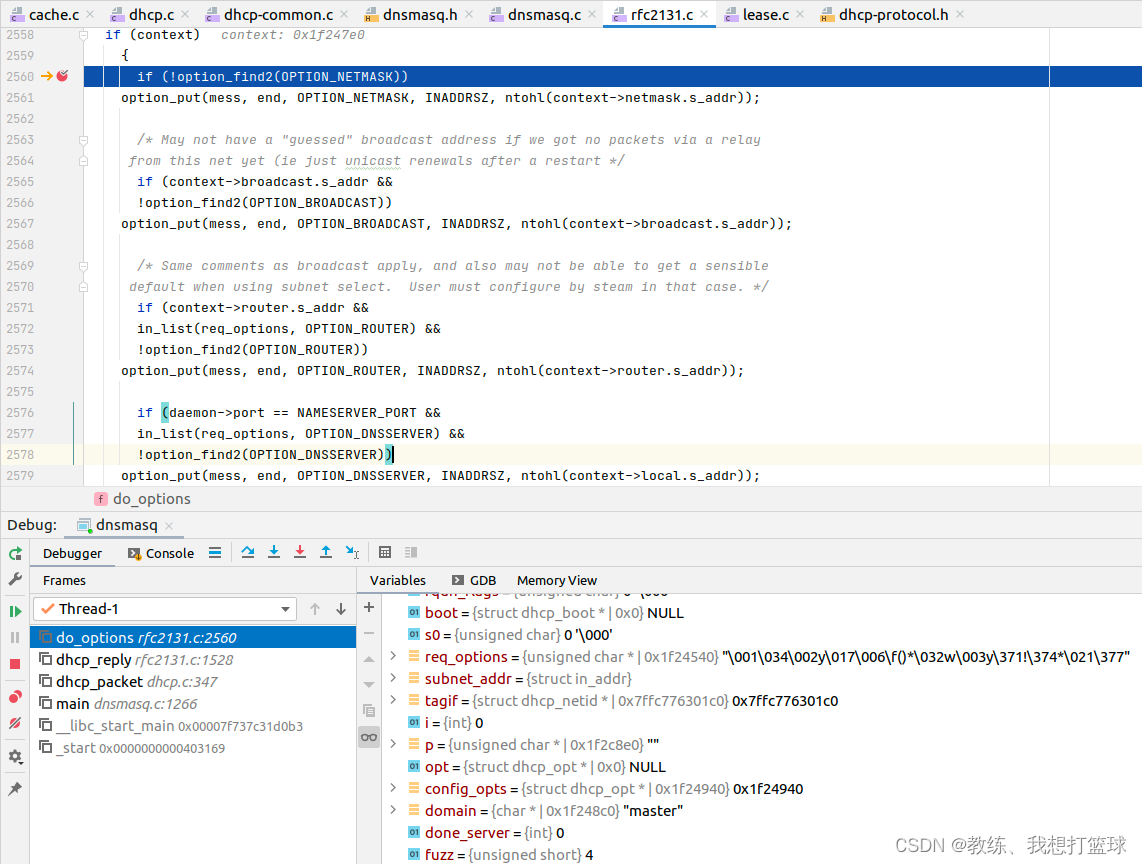Screen dimensions: 1142x864
Task: Click the Step Out icon
Action: (x=325, y=551)
